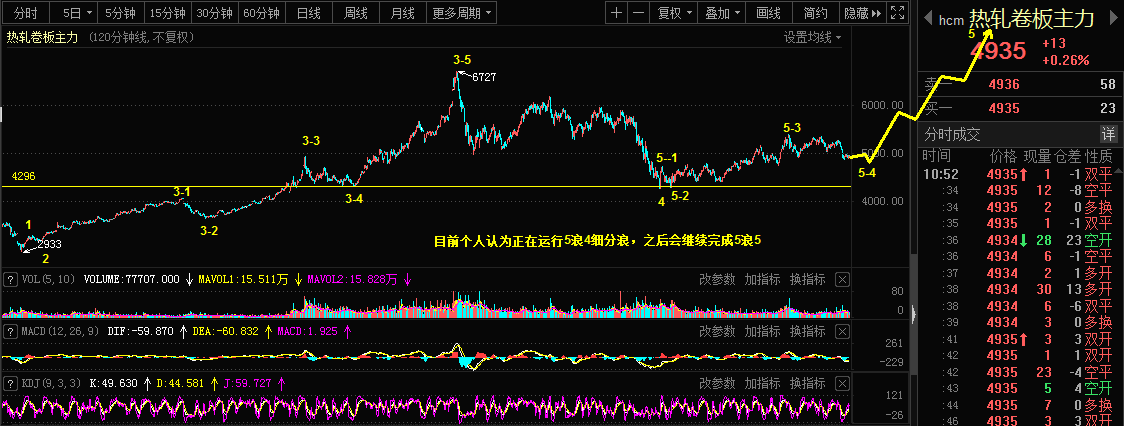
Task: Click 时间 column header
Action: coord(936,156)
